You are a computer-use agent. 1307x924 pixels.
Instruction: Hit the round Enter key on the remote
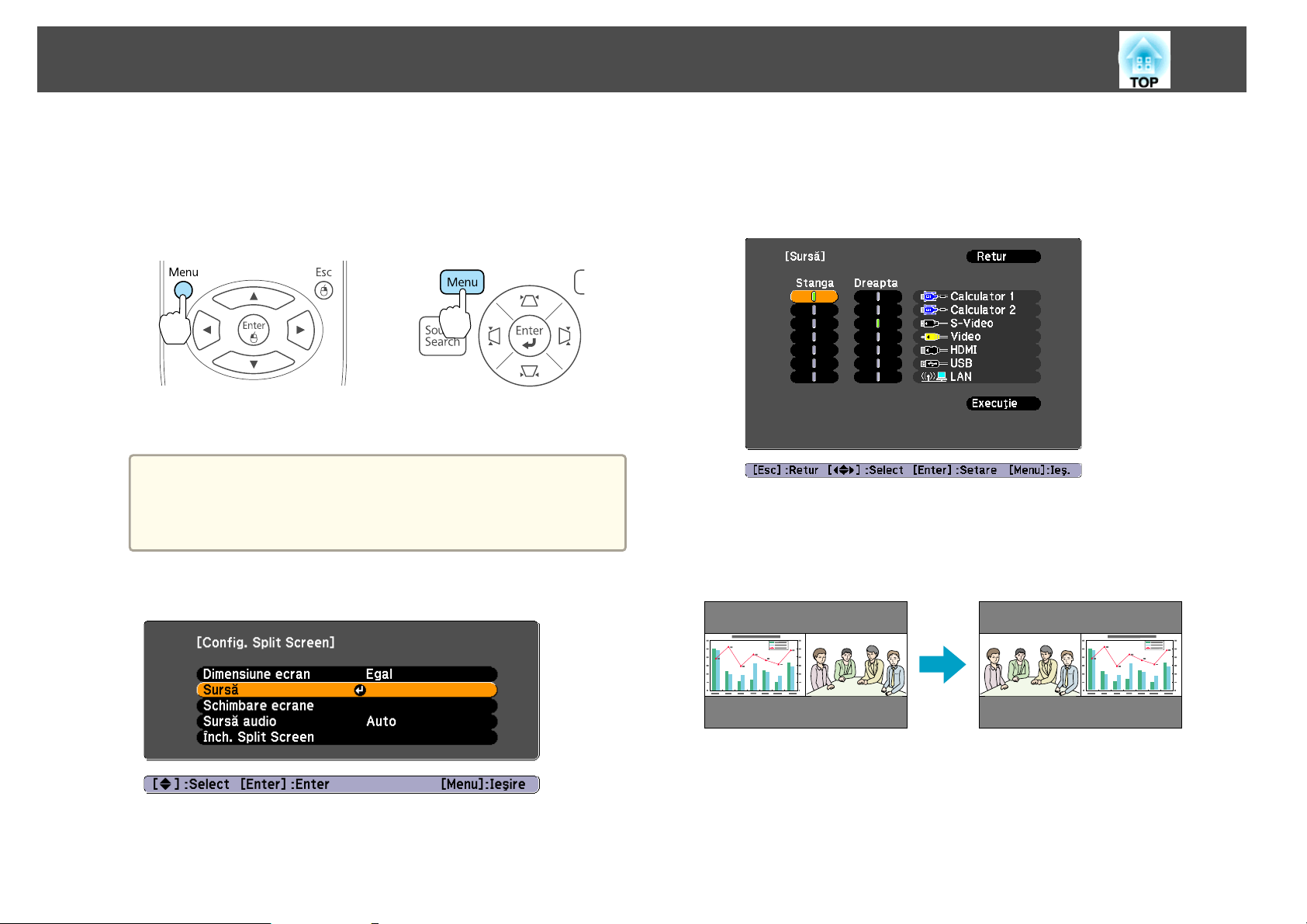pos(253,330)
